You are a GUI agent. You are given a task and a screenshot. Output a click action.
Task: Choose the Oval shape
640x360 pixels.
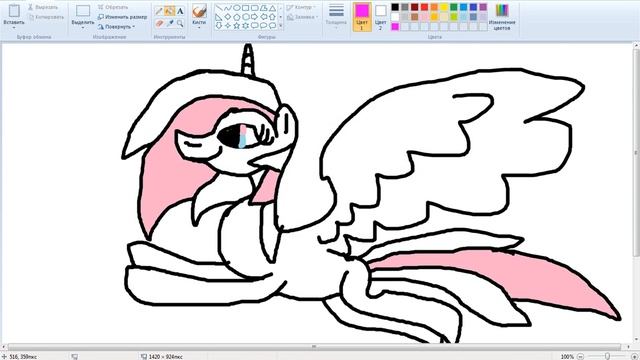(237, 8)
